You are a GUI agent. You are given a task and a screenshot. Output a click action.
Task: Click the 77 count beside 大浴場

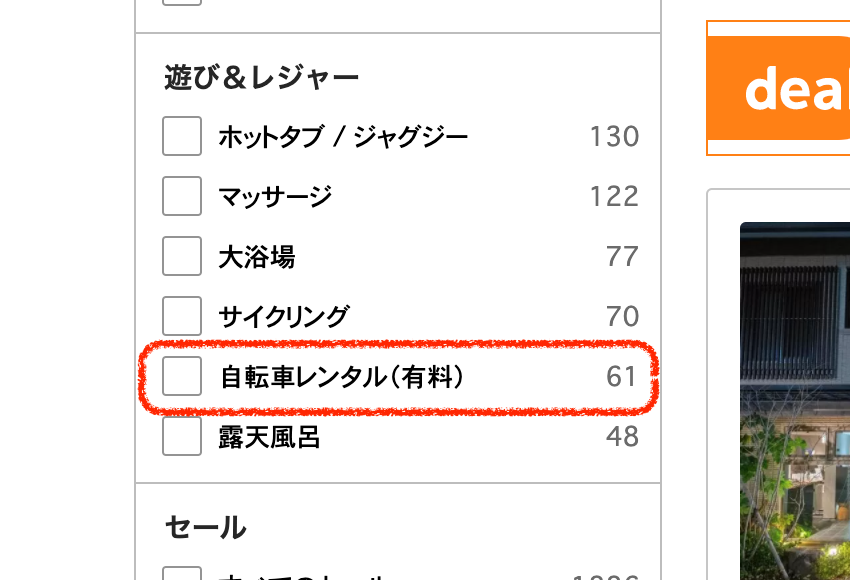coord(622,257)
